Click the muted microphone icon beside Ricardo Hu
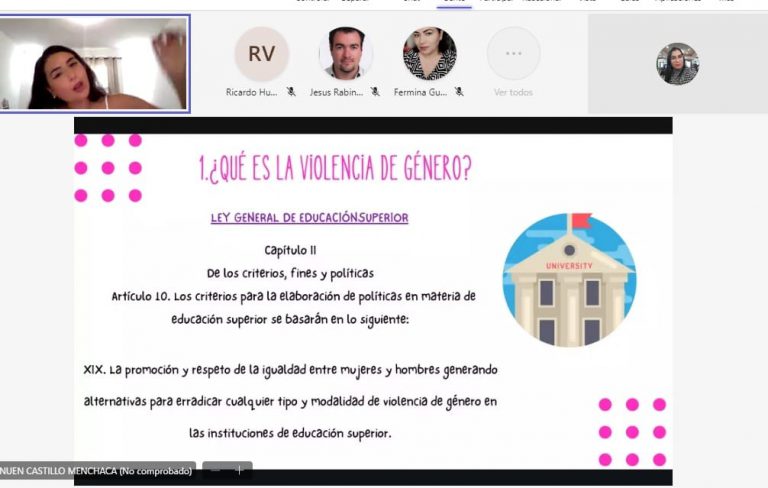Image resolution: width=768 pixels, height=488 pixels. tap(291, 92)
